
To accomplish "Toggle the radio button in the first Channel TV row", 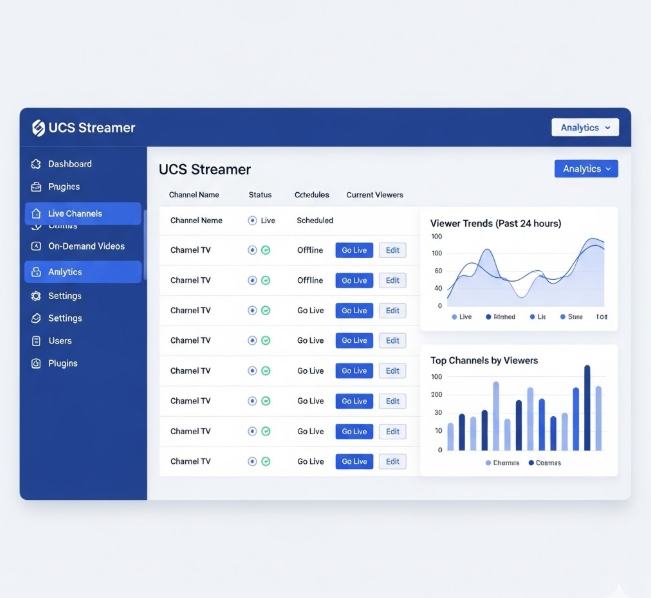I will click(252, 250).
